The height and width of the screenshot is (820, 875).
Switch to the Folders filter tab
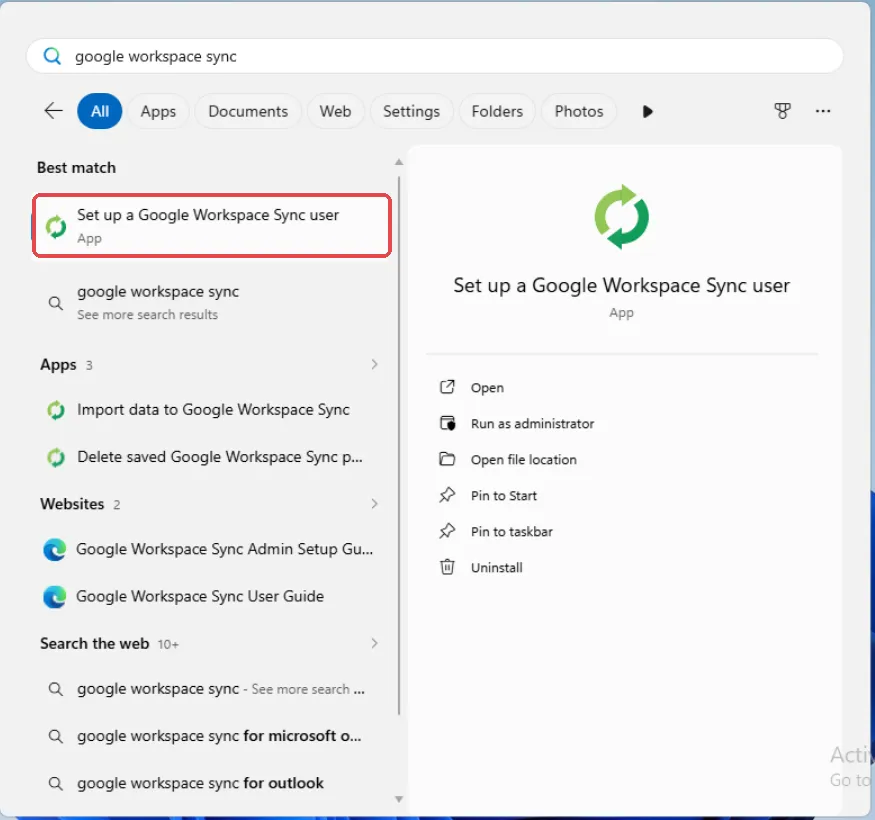497,111
